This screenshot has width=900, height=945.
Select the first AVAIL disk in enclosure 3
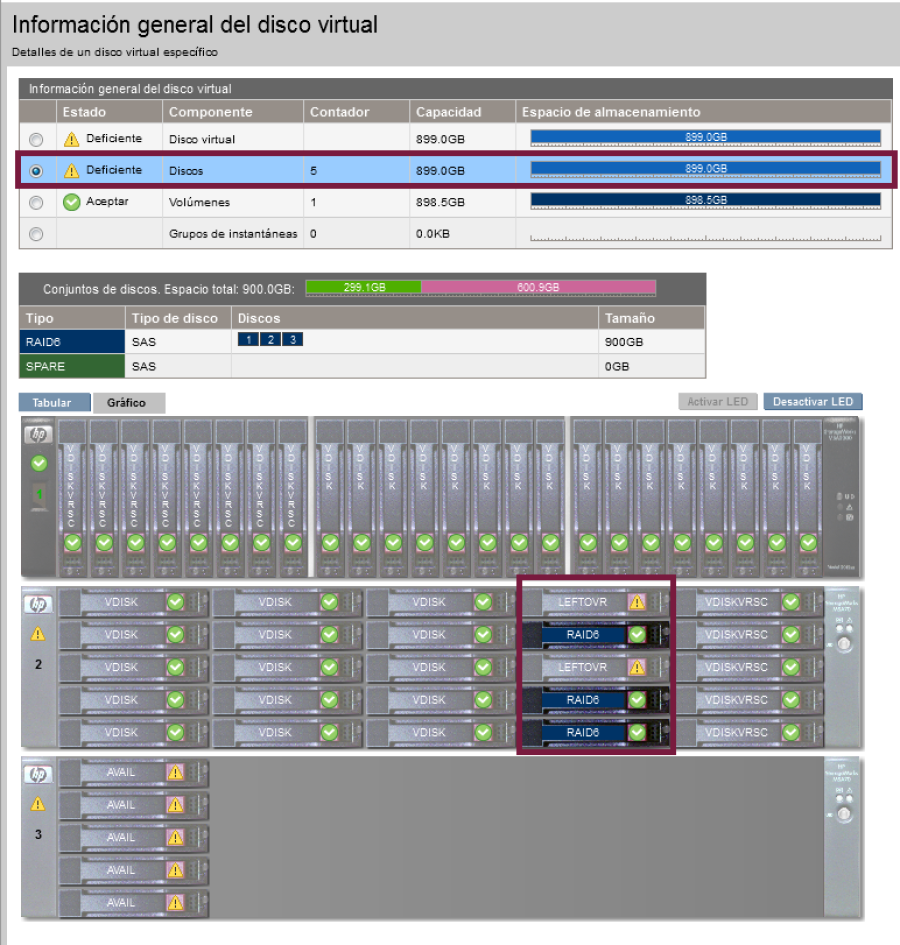click(x=121, y=772)
